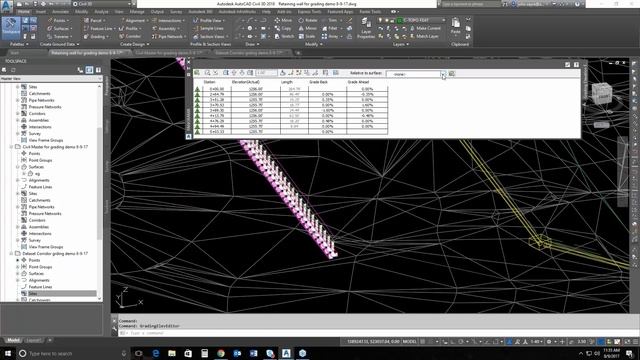Select the Move tool in Modify panel

[x=283, y=20]
